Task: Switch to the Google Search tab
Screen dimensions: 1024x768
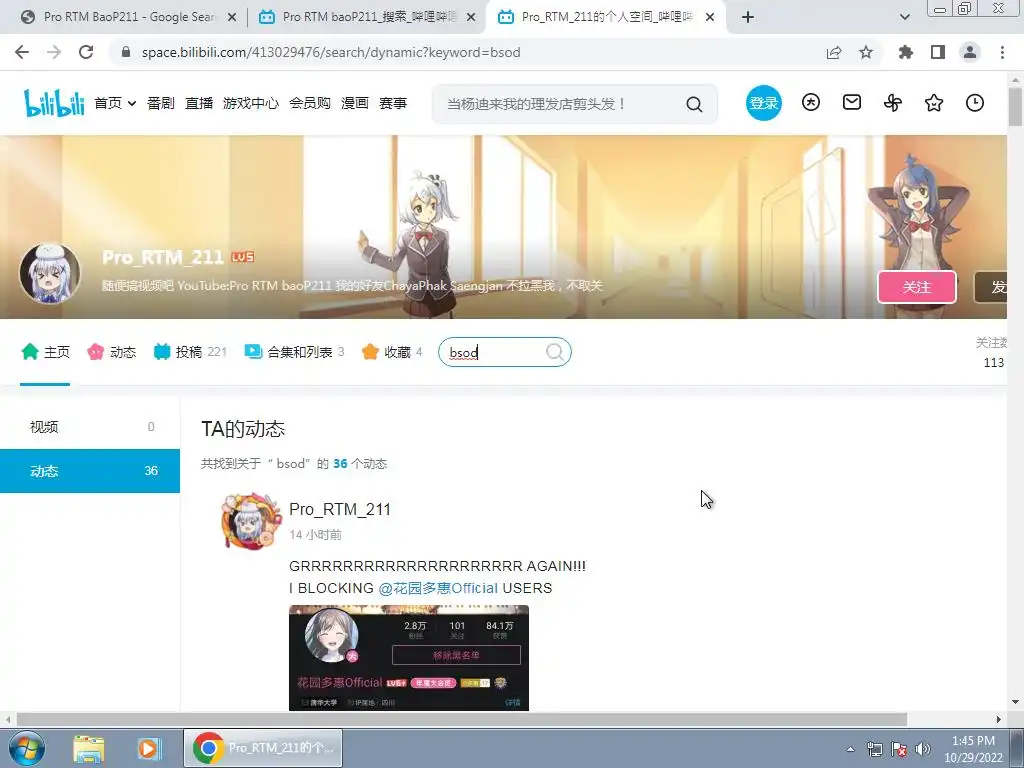Action: tap(128, 17)
